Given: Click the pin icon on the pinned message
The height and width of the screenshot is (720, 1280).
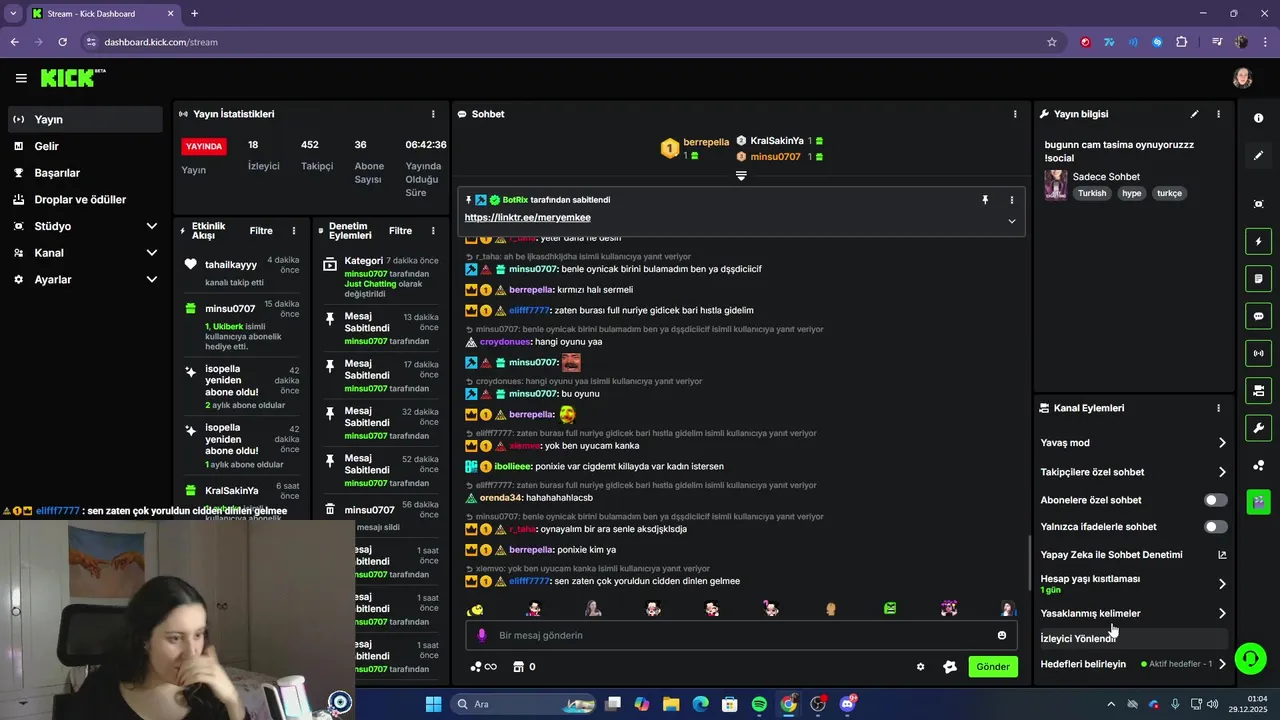Looking at the screenshot, I should point(985,200).
